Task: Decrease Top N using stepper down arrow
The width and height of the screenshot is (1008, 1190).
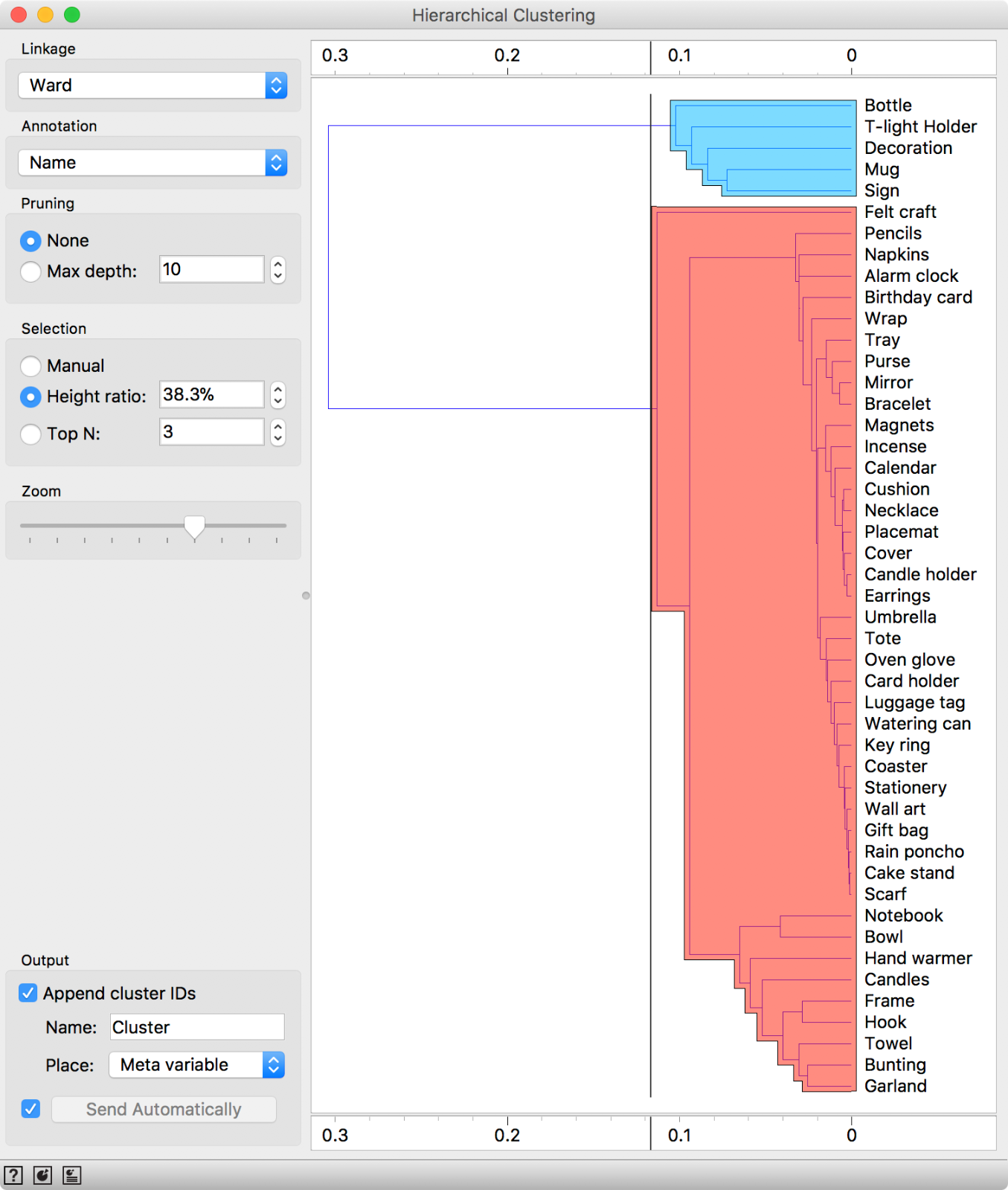Action: click(x=277, y=439)
